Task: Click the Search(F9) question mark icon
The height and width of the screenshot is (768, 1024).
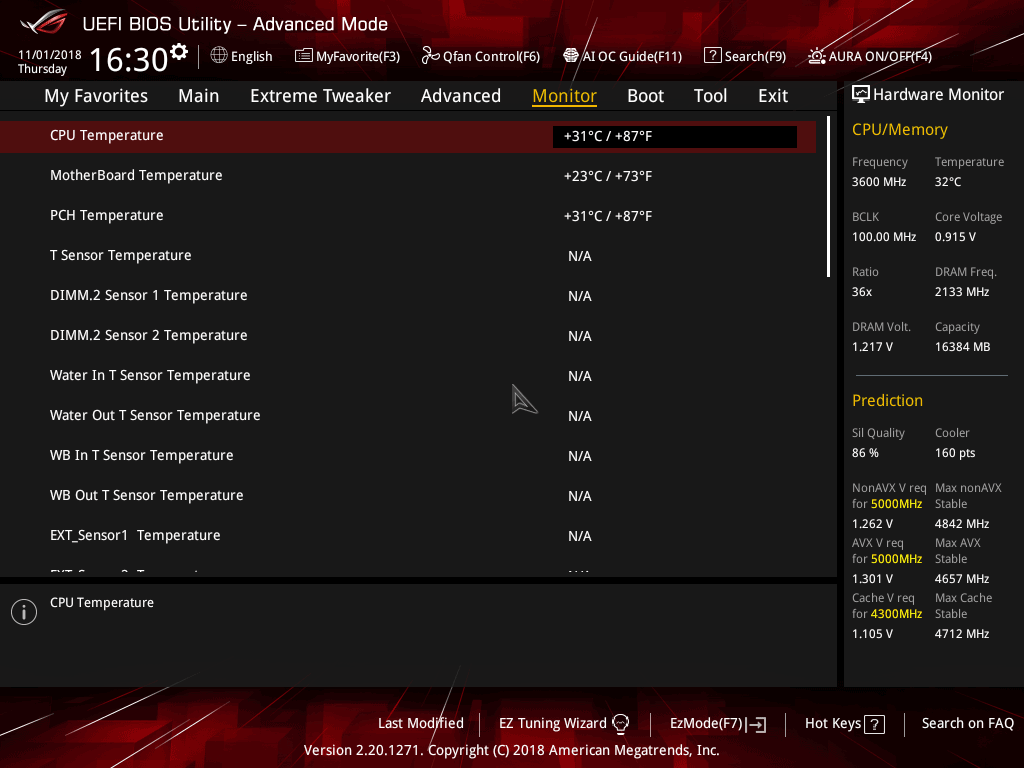Action: (712, 56)
